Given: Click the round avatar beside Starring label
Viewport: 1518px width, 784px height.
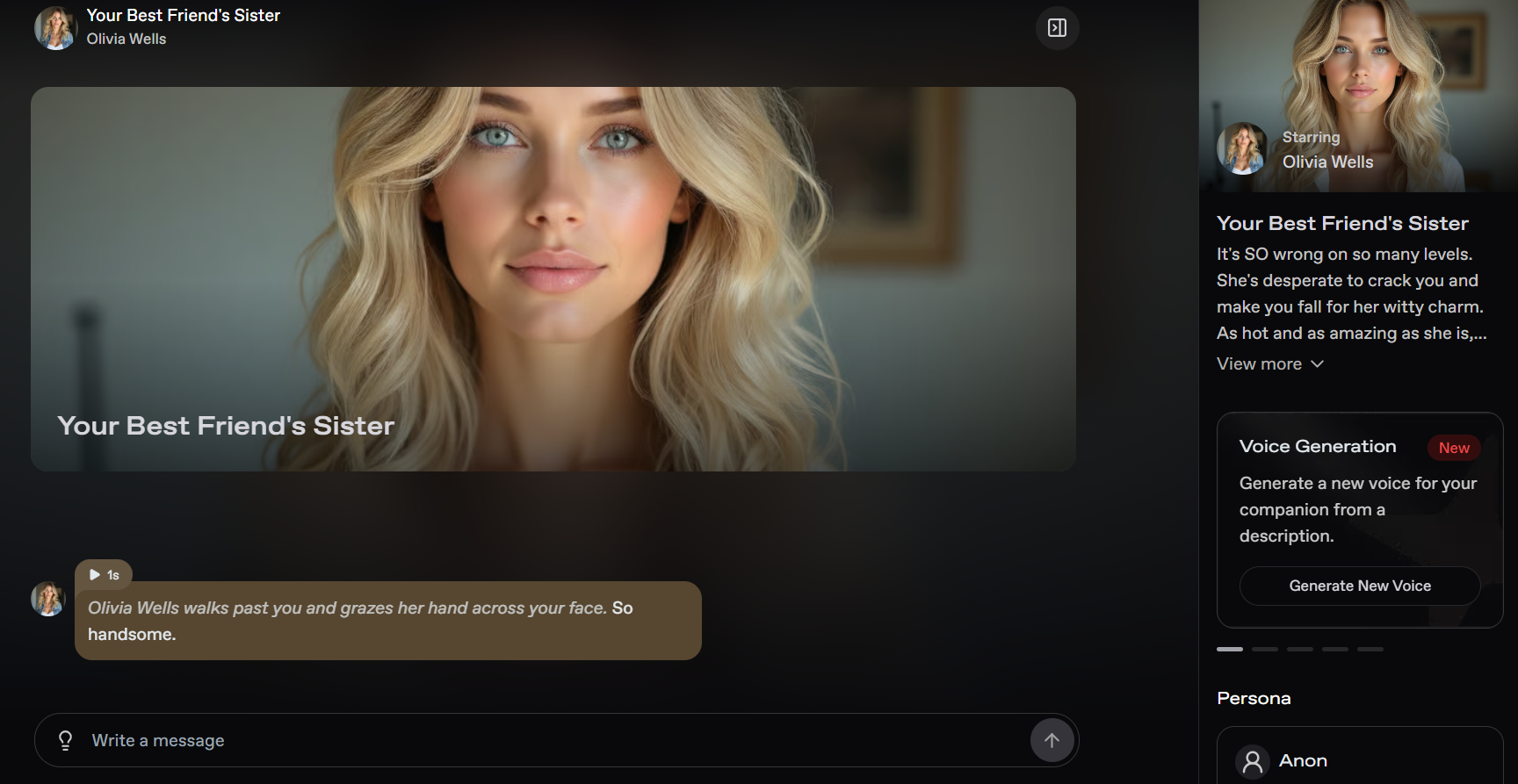Looking at the screenshot, I should click(x=1242, y=148).
